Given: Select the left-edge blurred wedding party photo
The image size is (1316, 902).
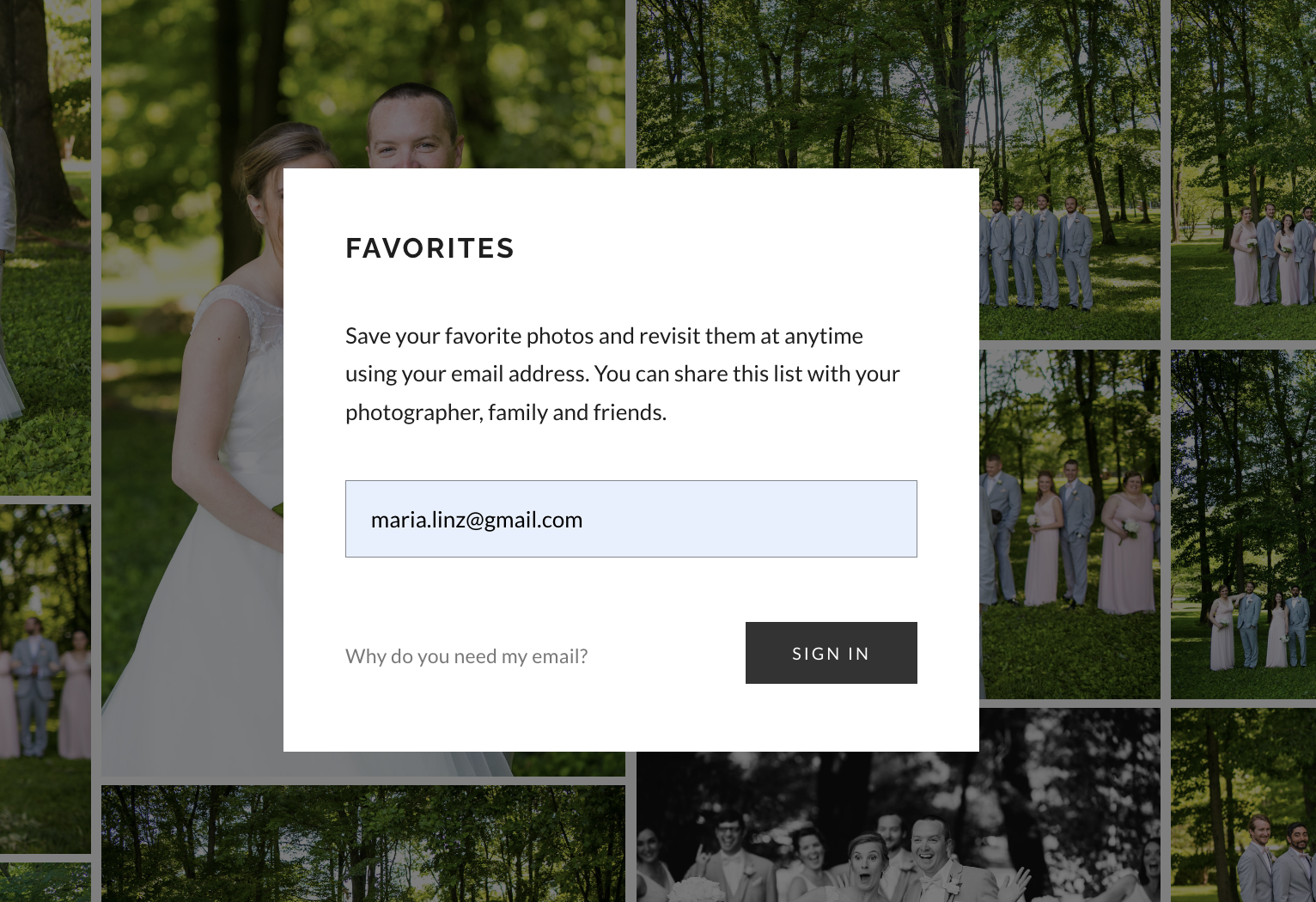Looking at the screenshot, I should point(45,679).
